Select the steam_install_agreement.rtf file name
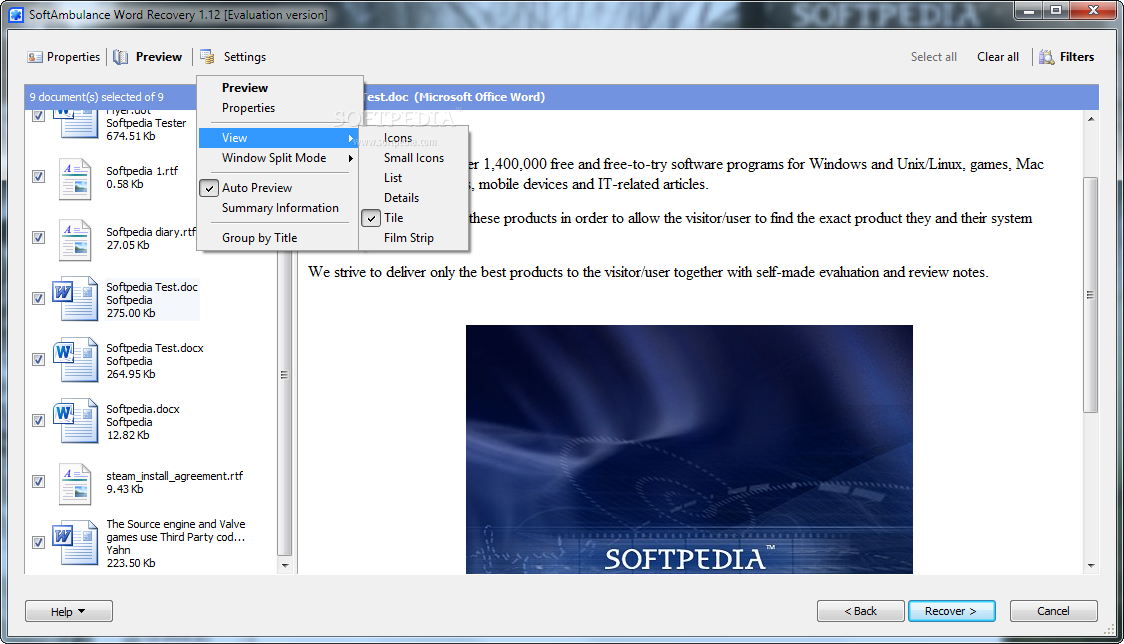 (174, 475)
